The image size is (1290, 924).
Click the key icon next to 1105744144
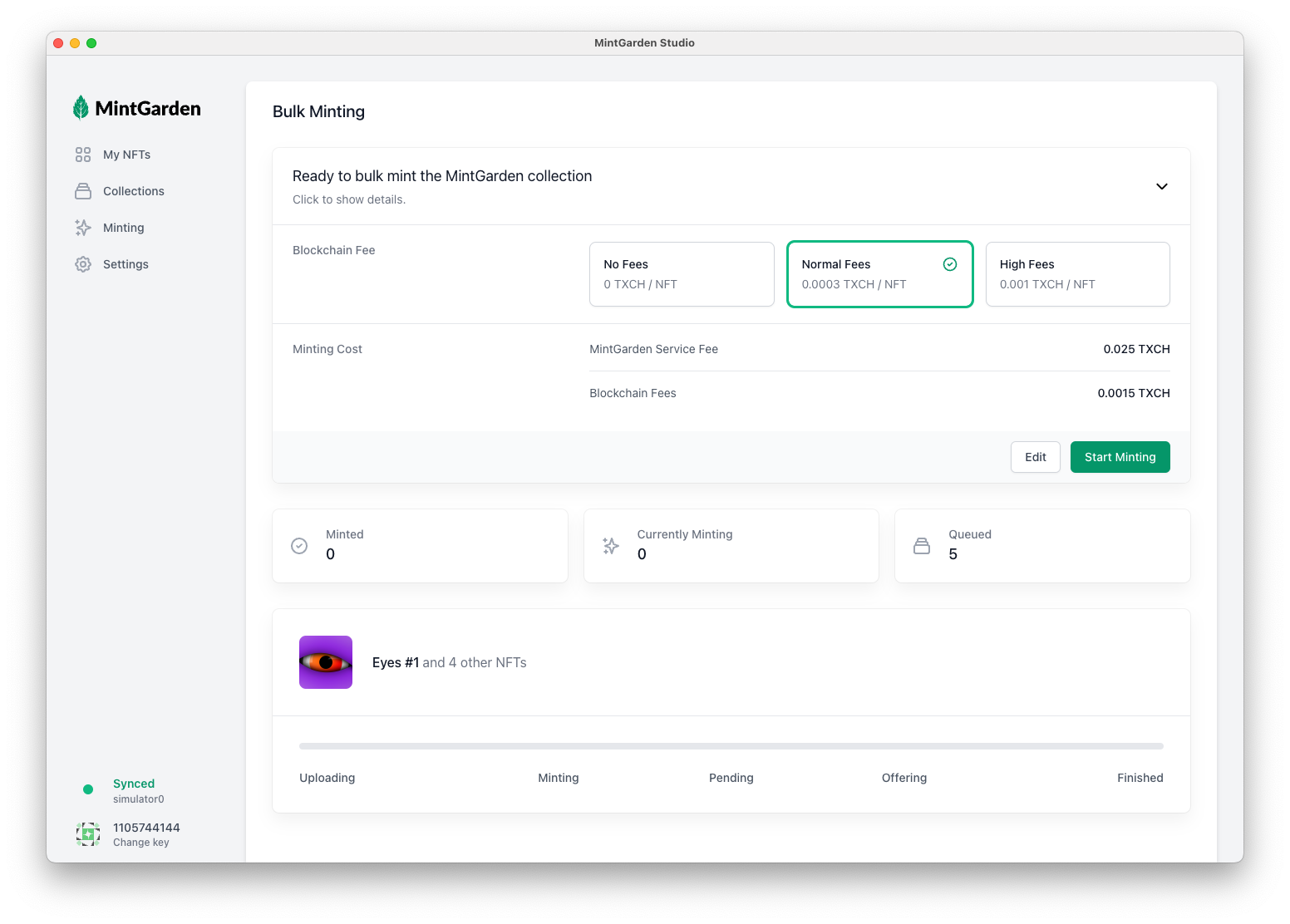tap(87, 833)
